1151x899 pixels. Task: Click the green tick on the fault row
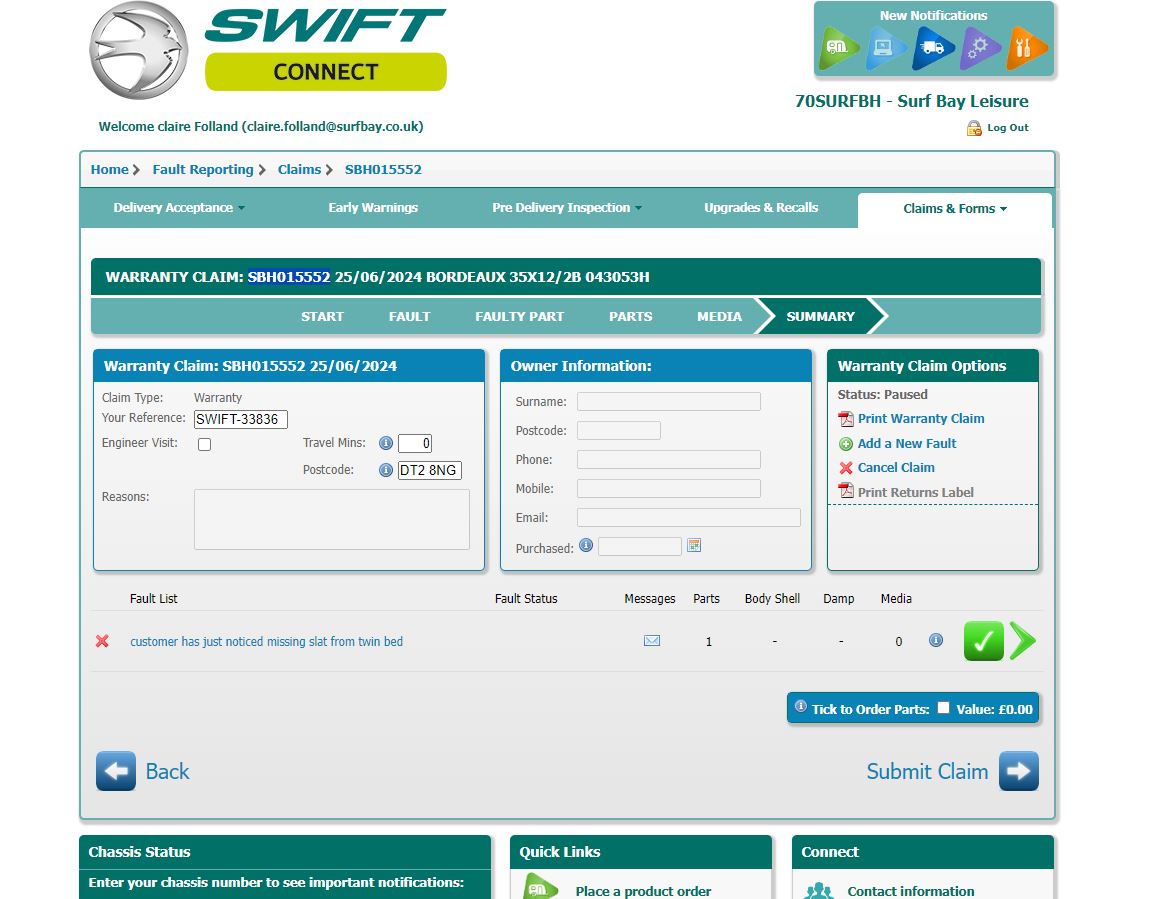[x=984, y=641]
